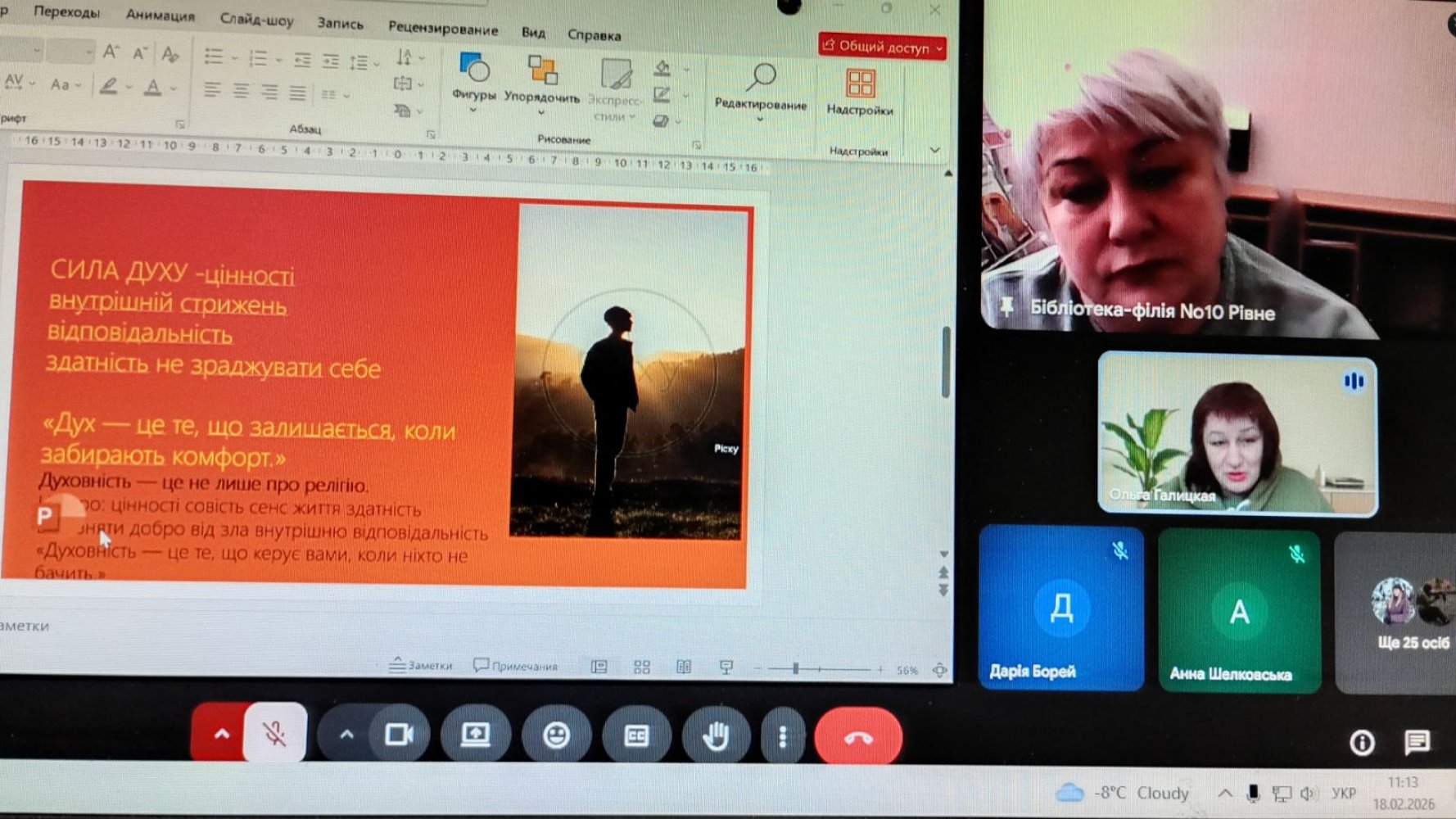Decrease the list indent level

[x=302, y=60]
